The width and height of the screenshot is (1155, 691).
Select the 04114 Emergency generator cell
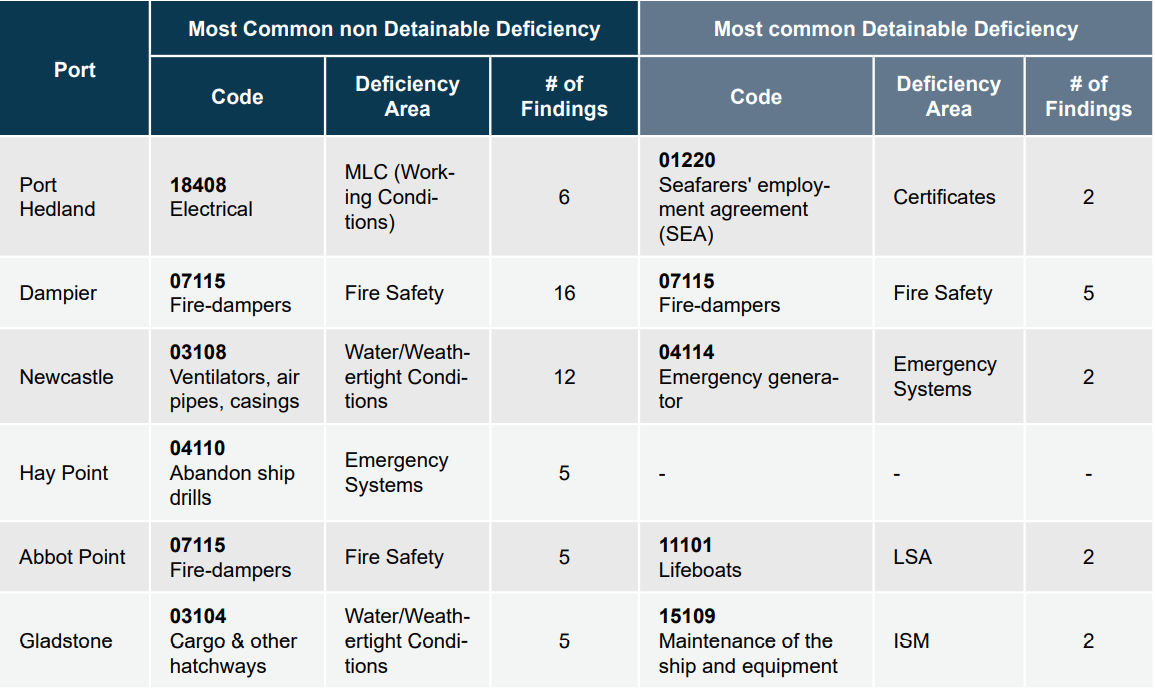(756, 376)
